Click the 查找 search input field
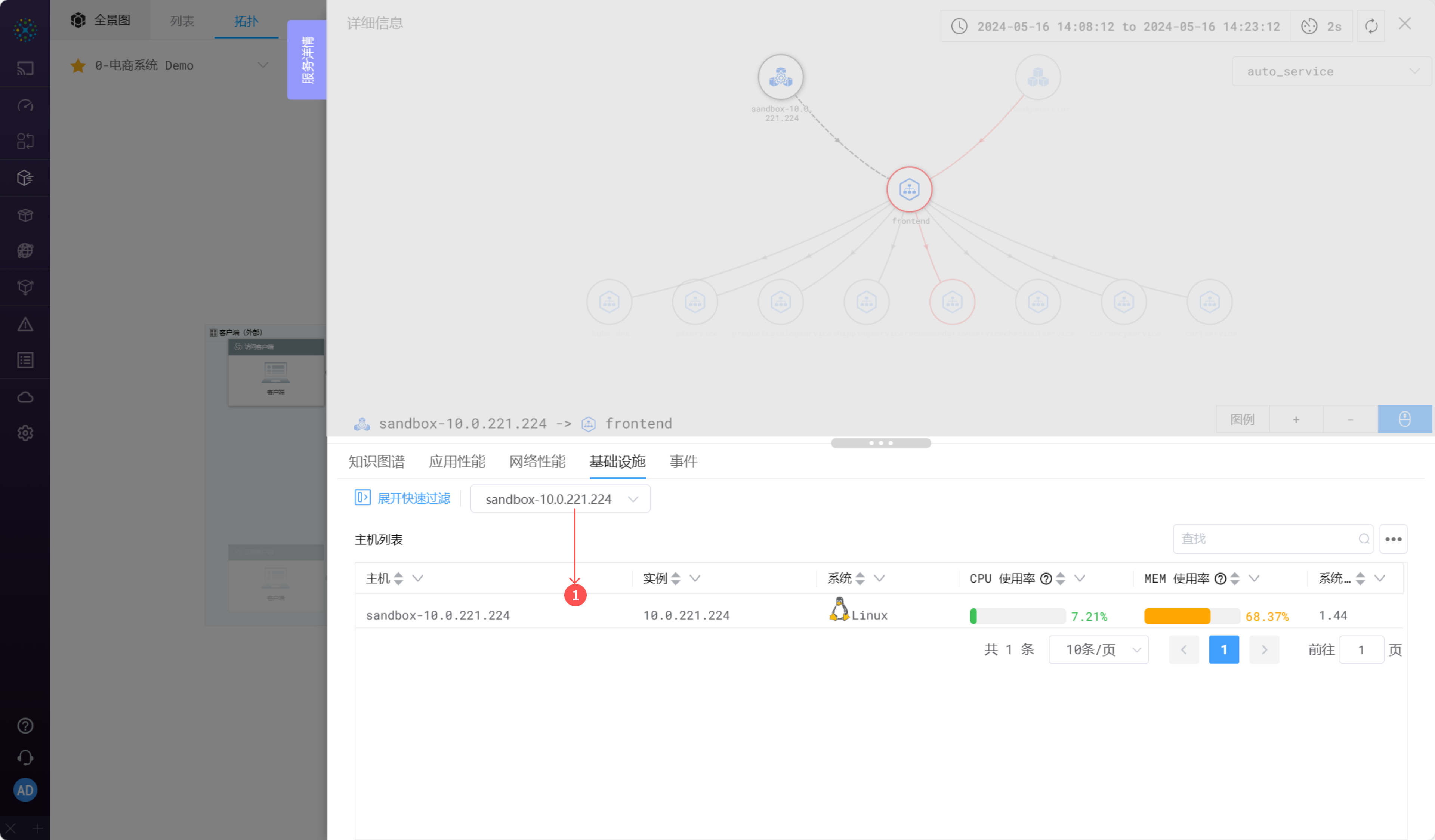Image resolution: width=1435 pixels, height=840 pixels. [x=1264, y=539]
